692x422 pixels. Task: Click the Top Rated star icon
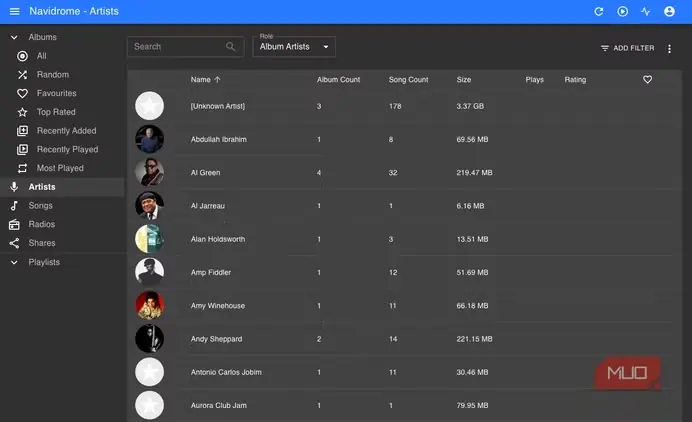tap(23, 112)
